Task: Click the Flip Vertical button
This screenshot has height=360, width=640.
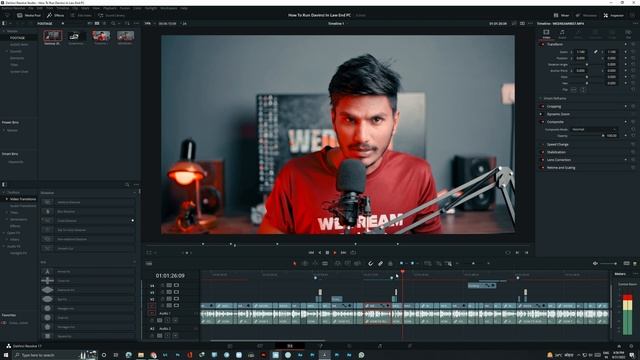Action: tap(583, 89)
